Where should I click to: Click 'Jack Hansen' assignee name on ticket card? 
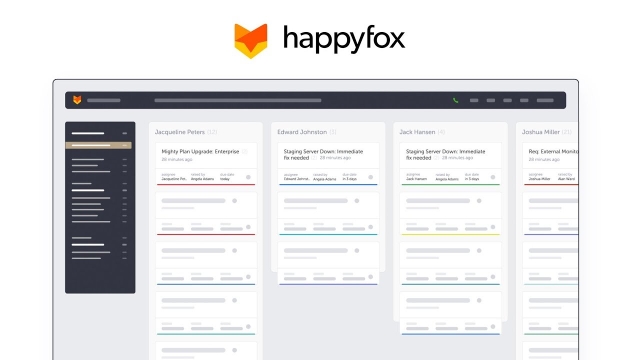pyautogui.click(x=416, y=179)
